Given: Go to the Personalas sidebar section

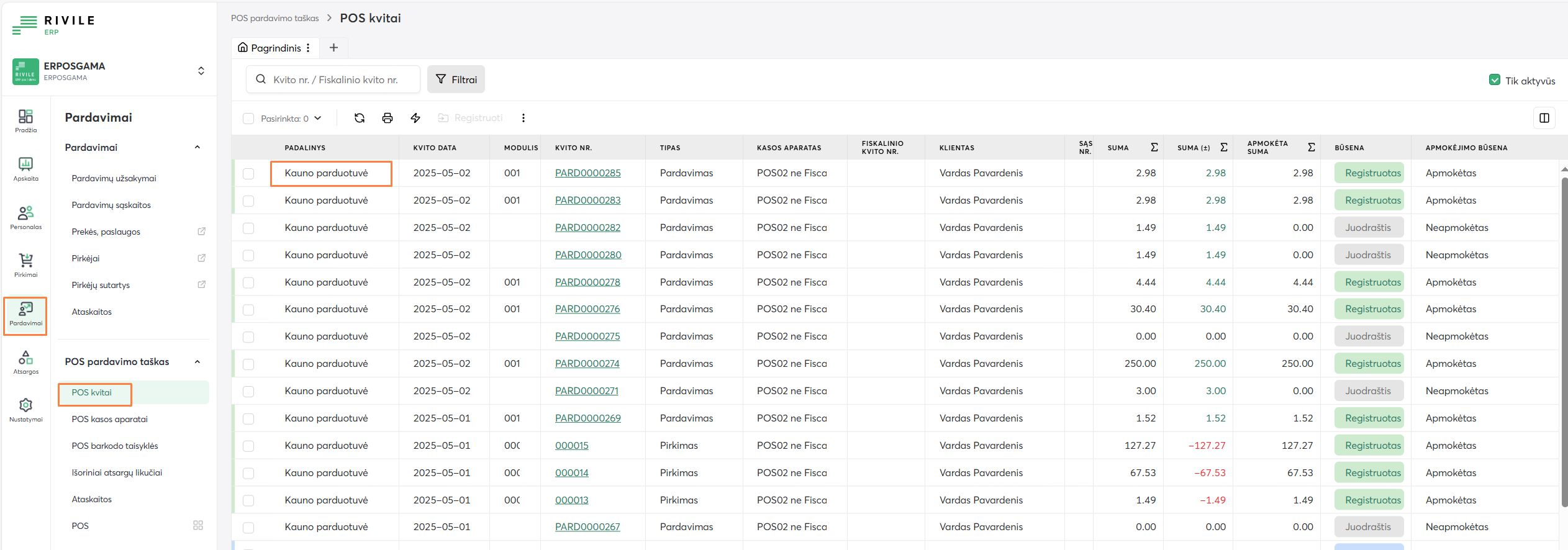Looking at the screenshot, I should coord(25,217).
